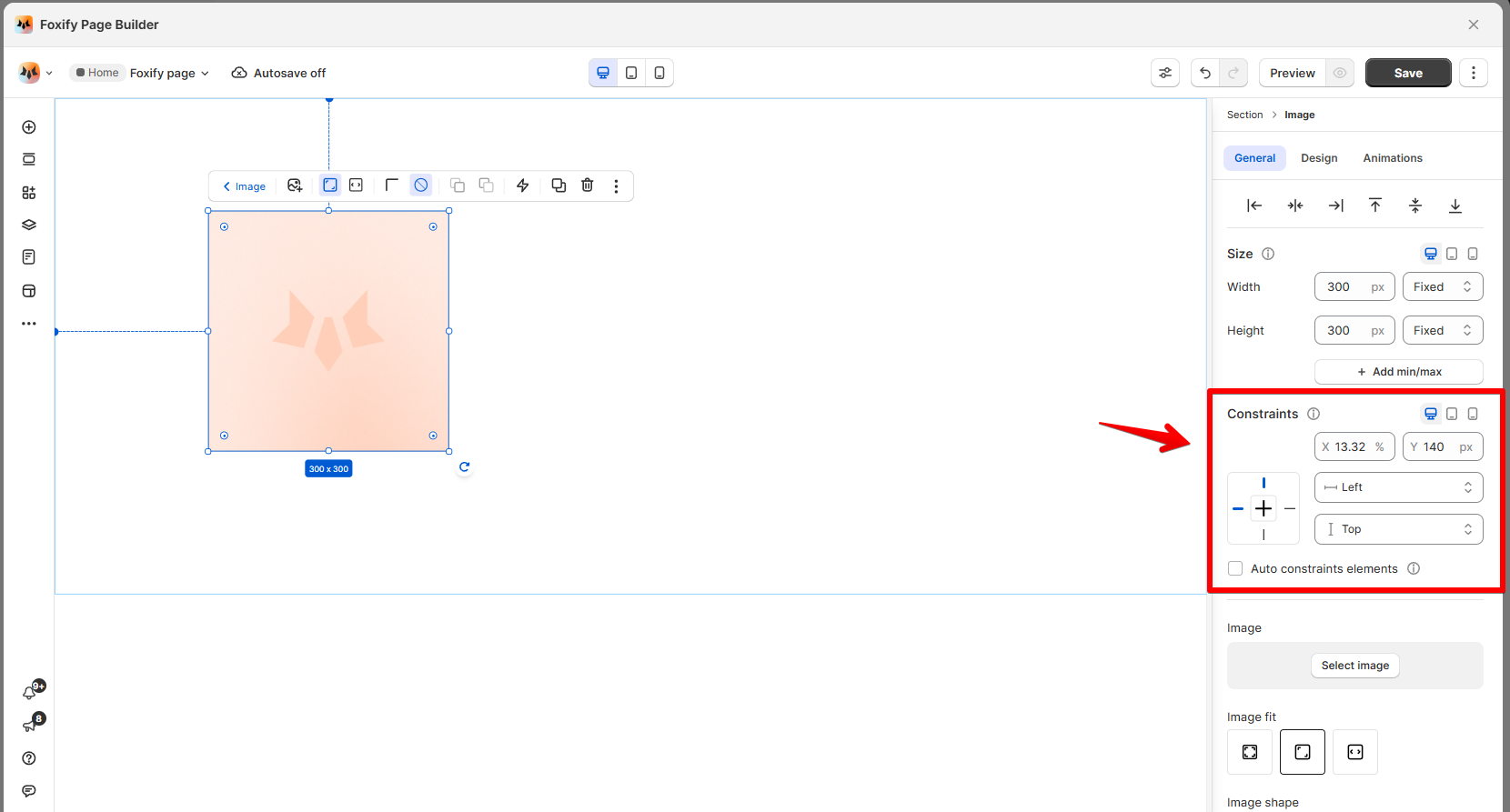The height and width of the screenshot is (812, 1510).
Task: Open the top bar kebab menu
Action: pos(1474,73)
